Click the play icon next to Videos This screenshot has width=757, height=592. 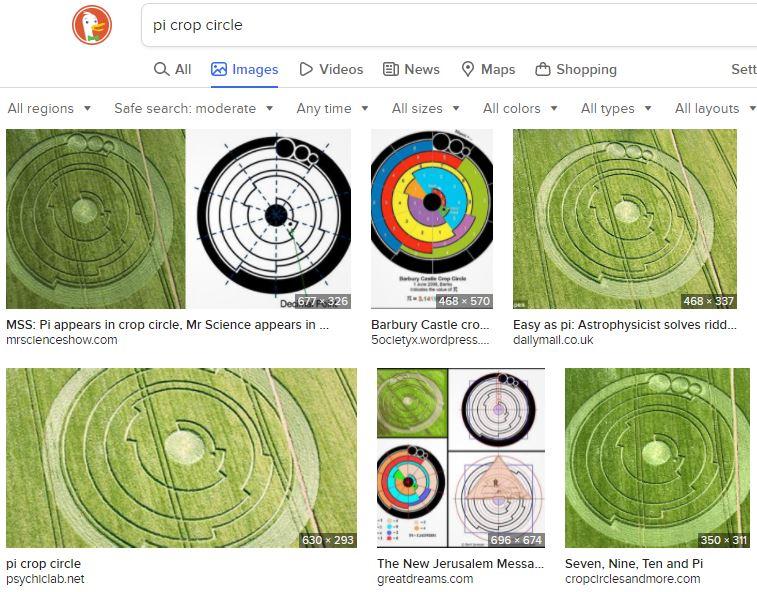pyautogui.click(x=306, y=69)
